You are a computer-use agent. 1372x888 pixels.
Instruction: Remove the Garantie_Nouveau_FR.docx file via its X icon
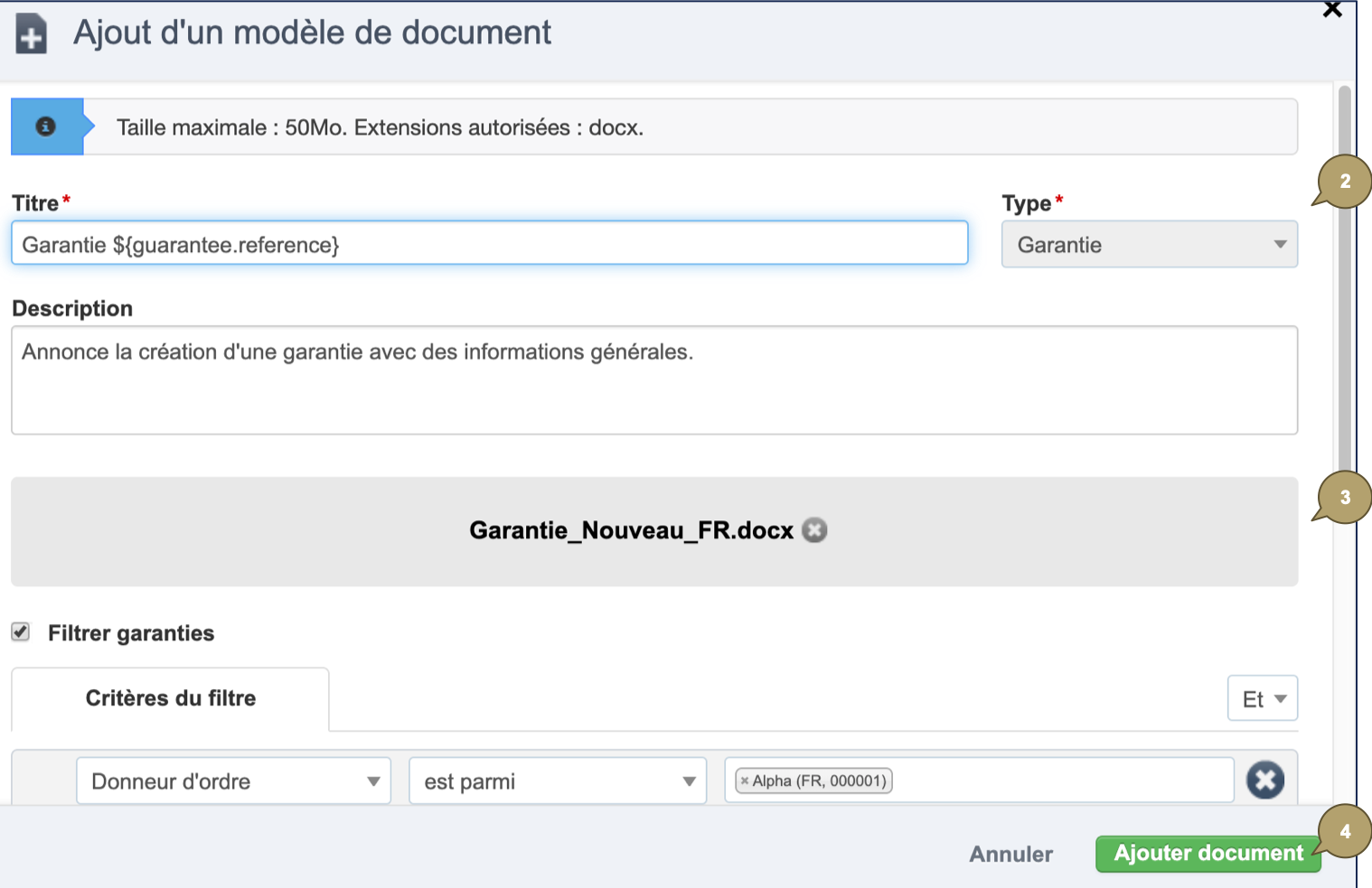click(x=814, y=530)
